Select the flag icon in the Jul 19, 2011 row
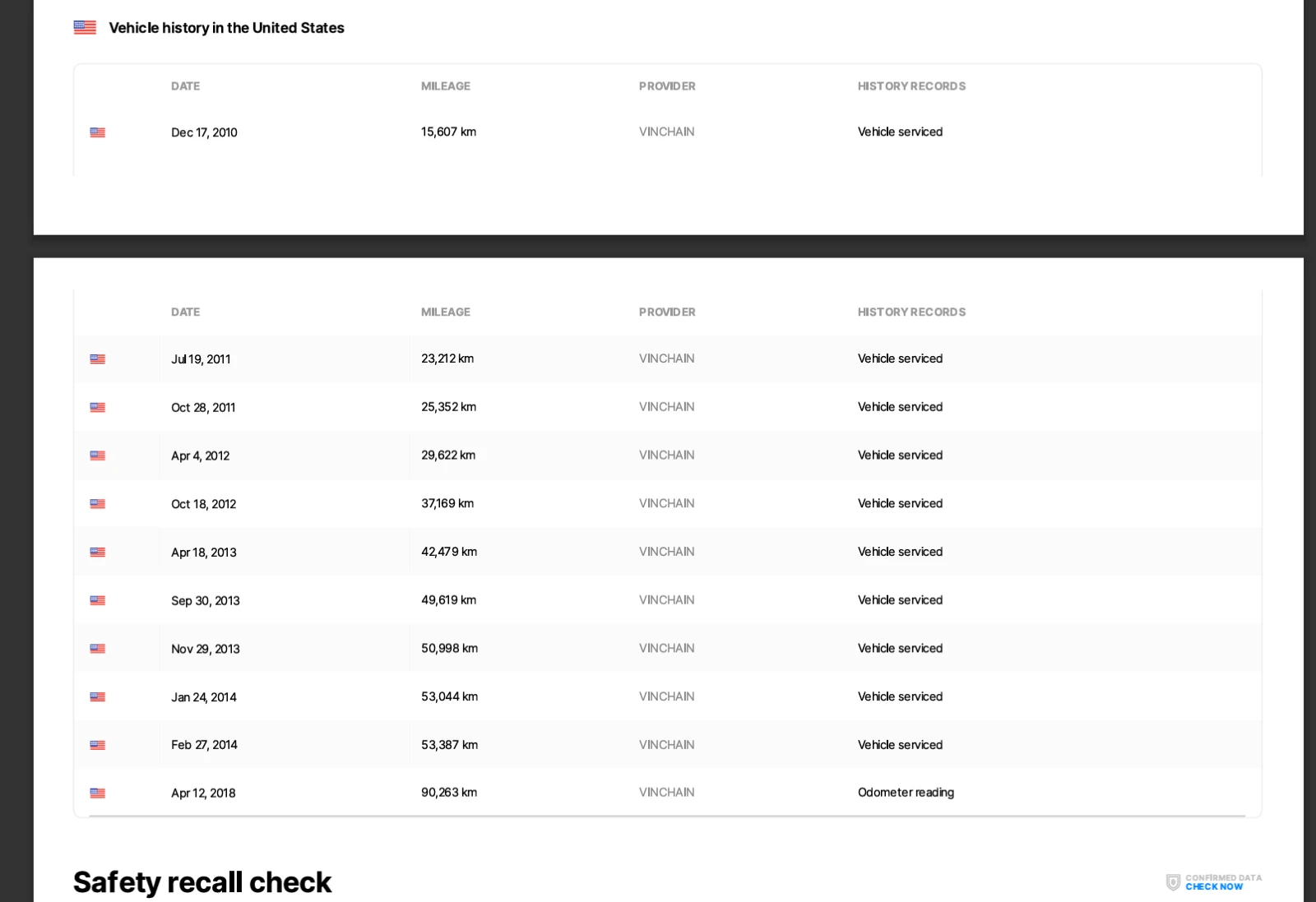The width and height of the screenshot is (1316, 902). pos(97,359)
